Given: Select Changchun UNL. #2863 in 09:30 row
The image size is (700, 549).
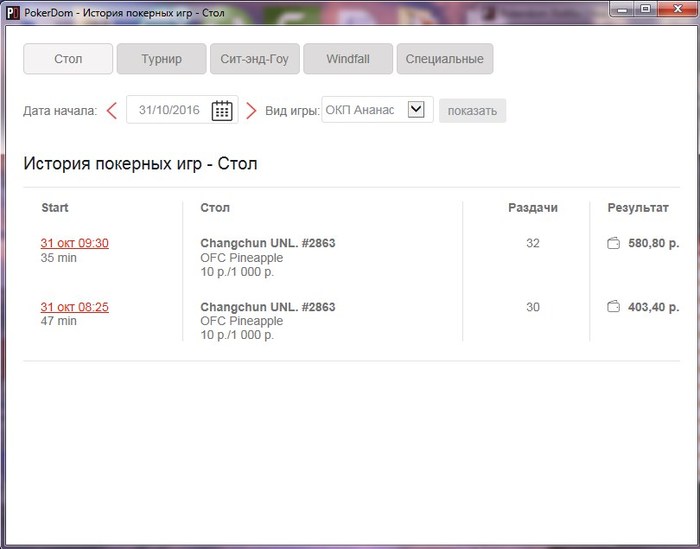Looking at the screenshot, I should 268,243.
